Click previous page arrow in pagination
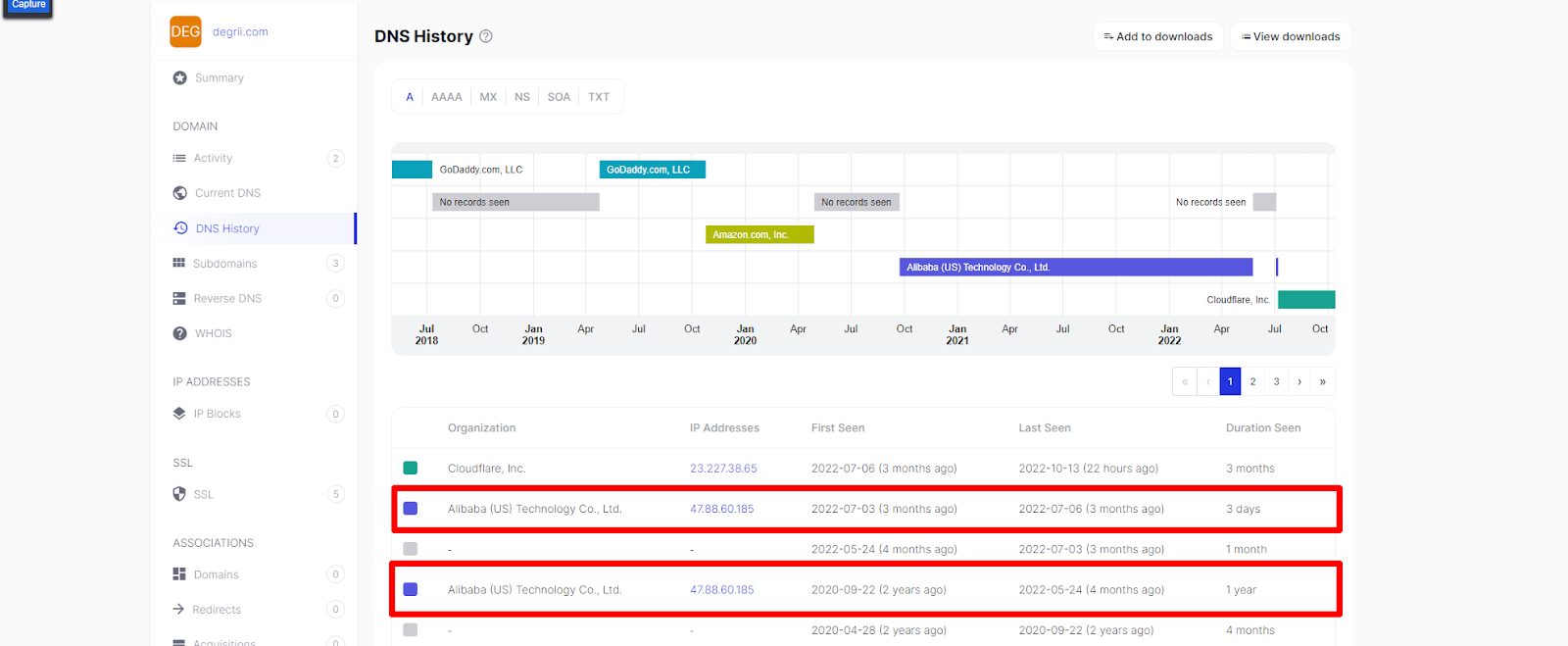 [1207, 381]
